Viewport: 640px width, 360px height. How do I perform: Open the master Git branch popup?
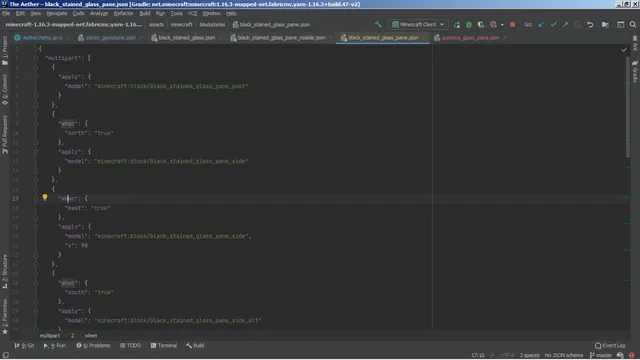pos(600,355)
